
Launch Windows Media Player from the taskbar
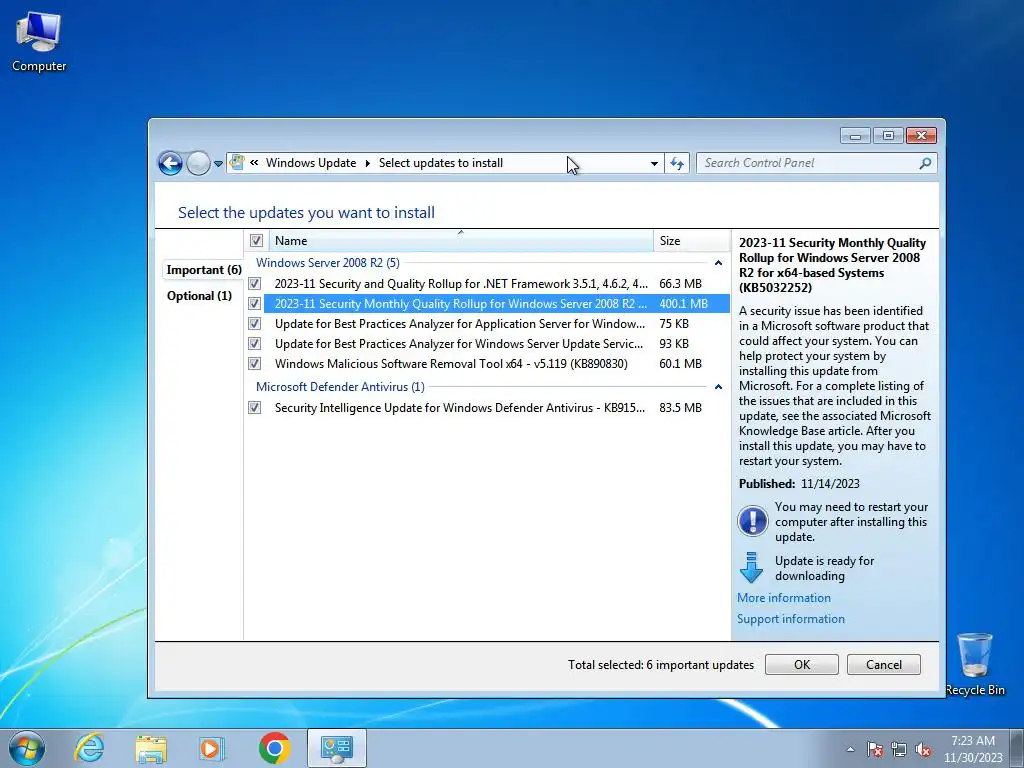tap(212, 748)
